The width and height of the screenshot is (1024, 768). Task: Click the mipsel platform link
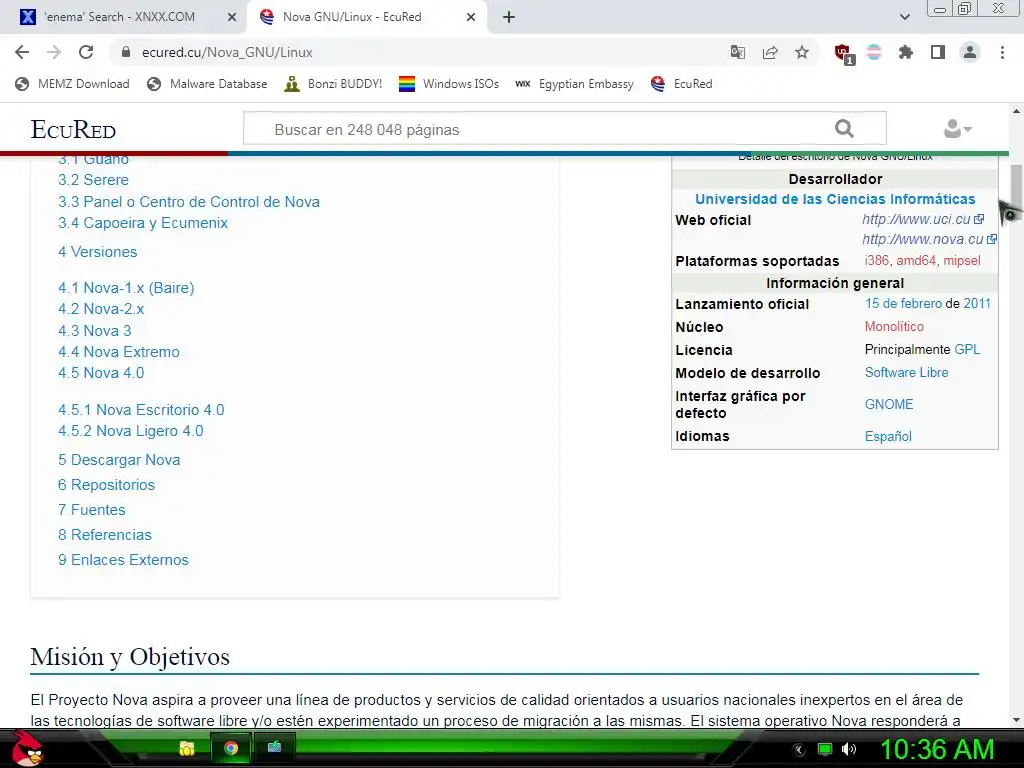[x=961, y=260]
